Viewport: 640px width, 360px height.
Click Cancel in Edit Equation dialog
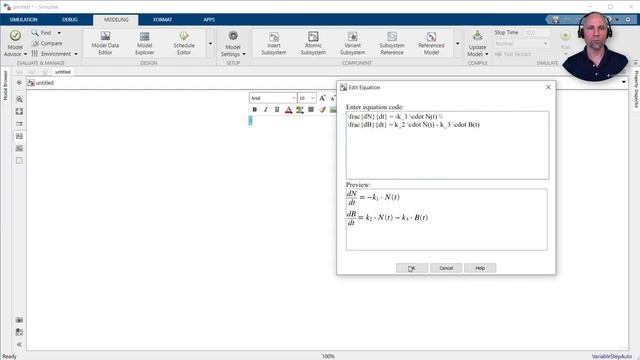point(446,268)
